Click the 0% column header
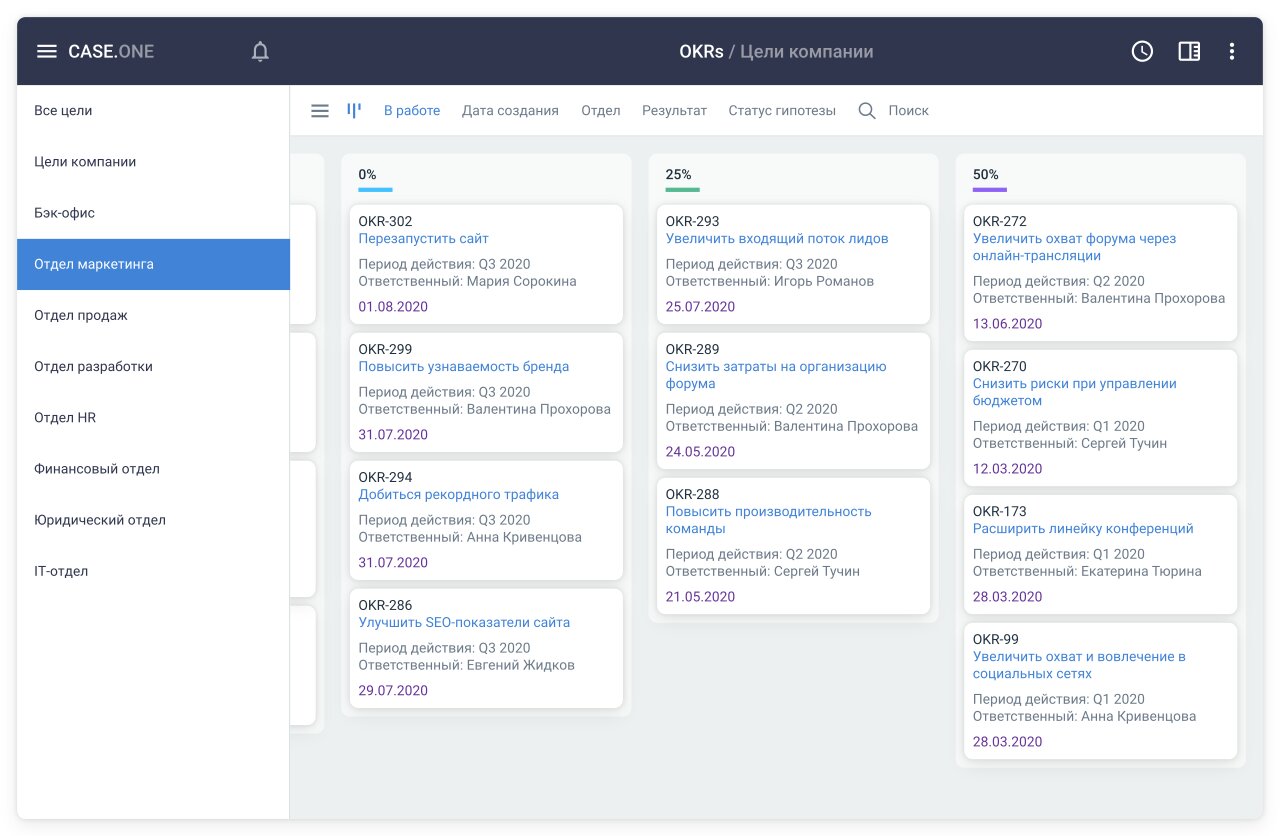The image size is (1280, 836). click(368, 175)
